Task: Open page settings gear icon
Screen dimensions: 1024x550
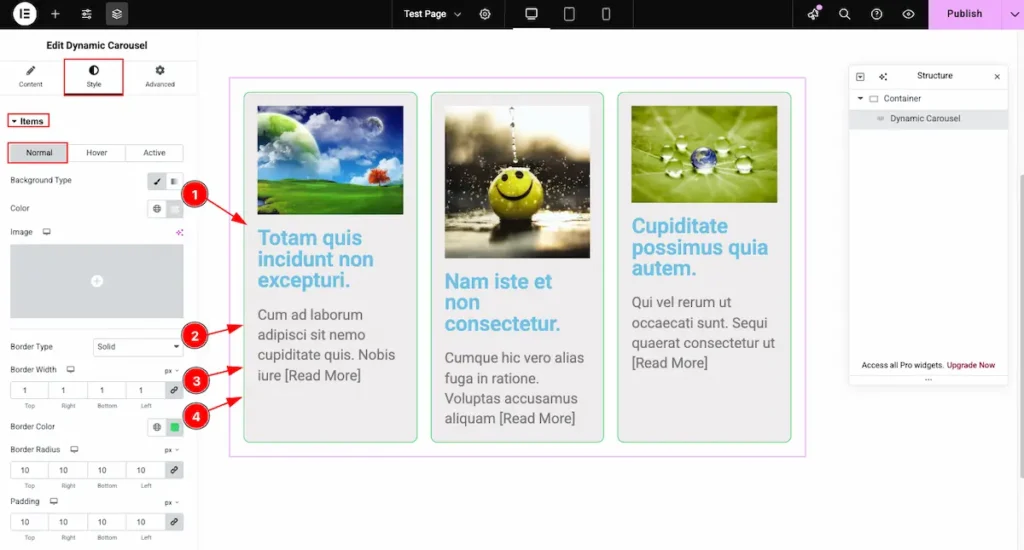Action: pyautogui.click(x=485, y=14)
